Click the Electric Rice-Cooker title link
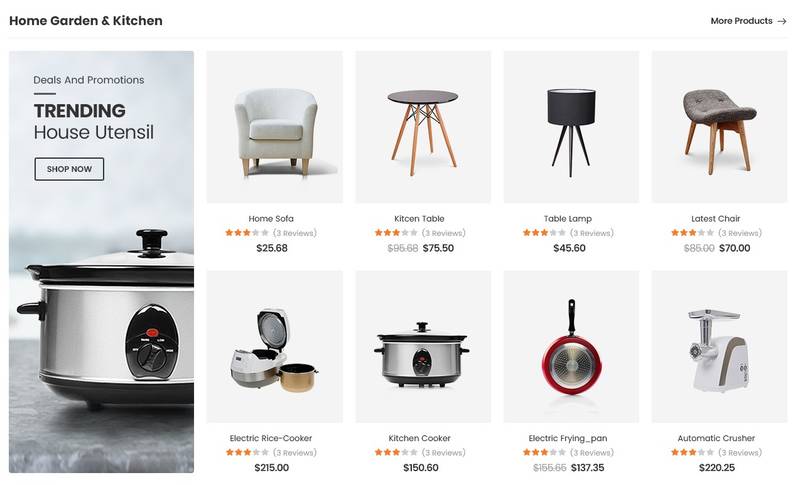Image resolution: width=800 pixels, height=485 pixels. pos(271,438)
